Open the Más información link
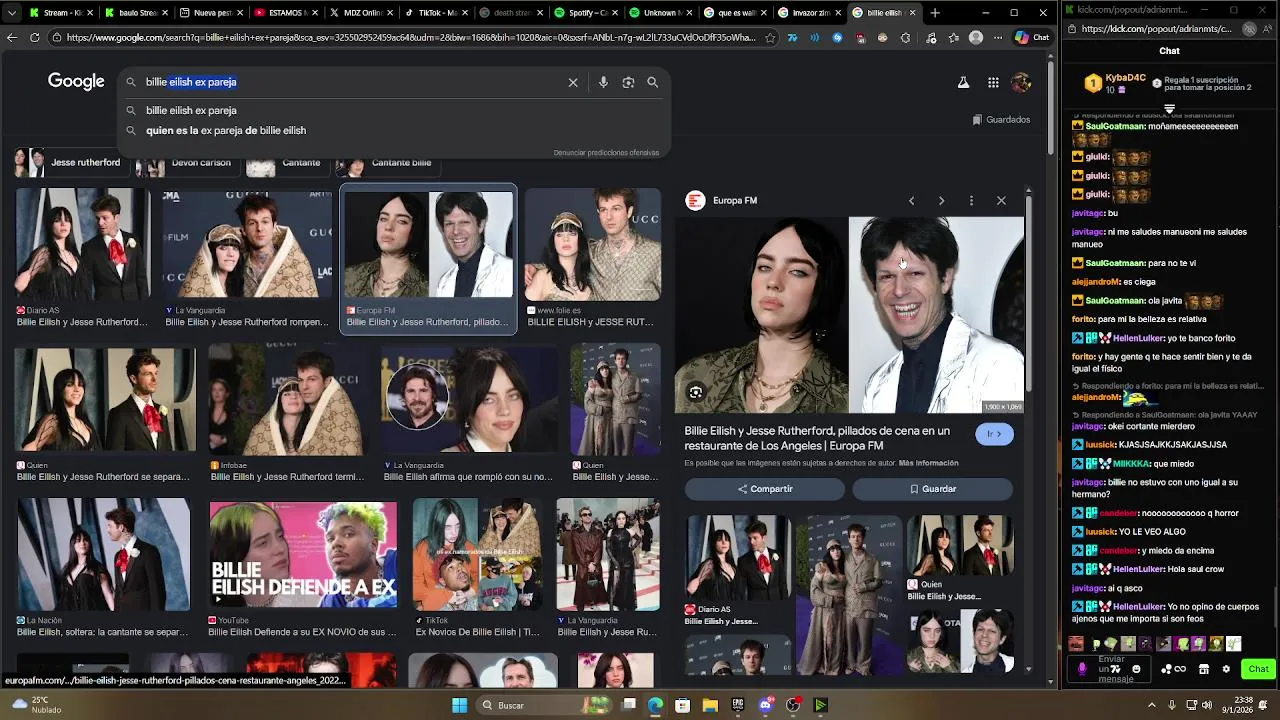Screen dimensions: 1280x720 (x=928, y=463)
